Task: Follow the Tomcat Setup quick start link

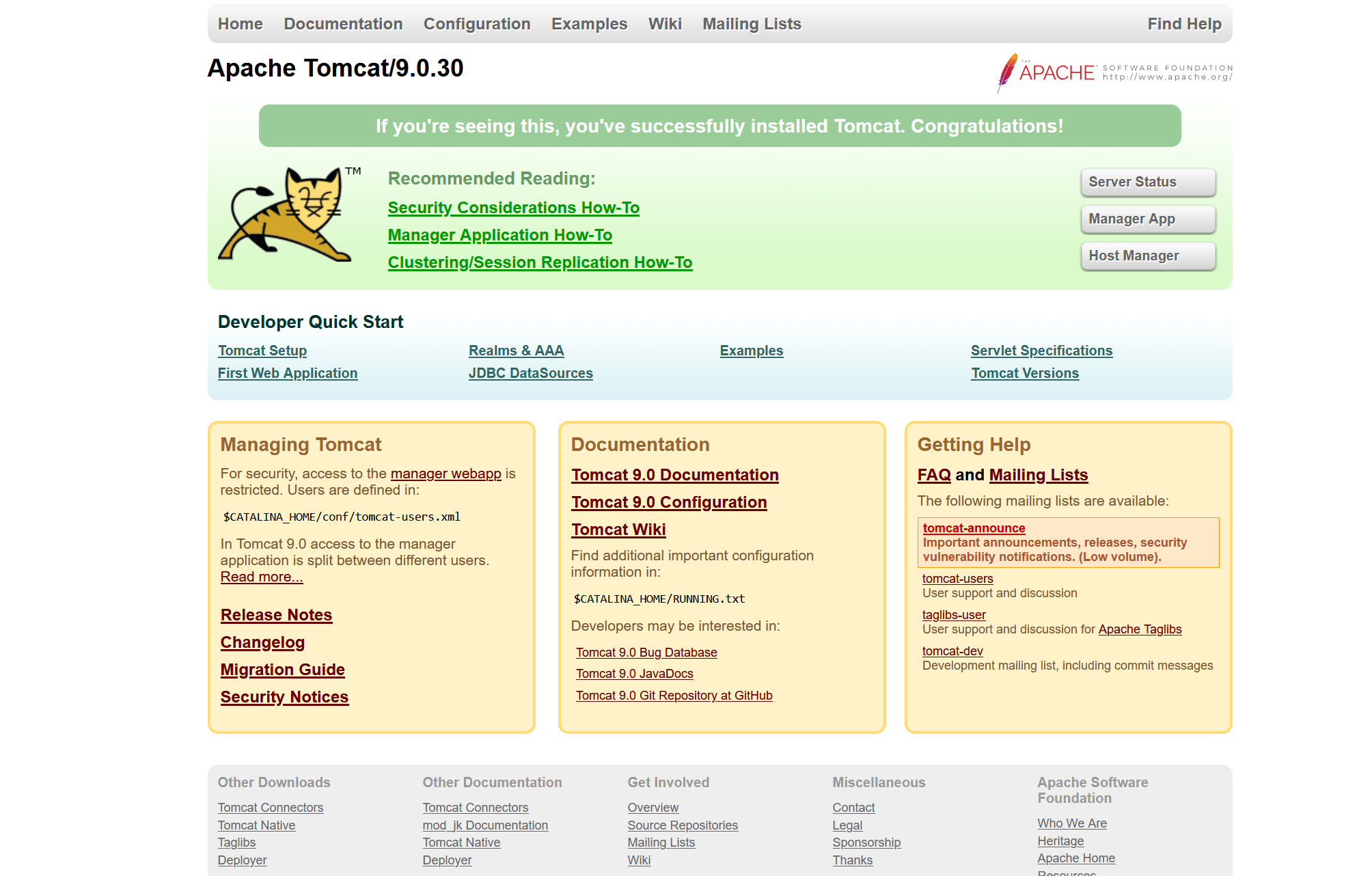Action: [262, 351]
